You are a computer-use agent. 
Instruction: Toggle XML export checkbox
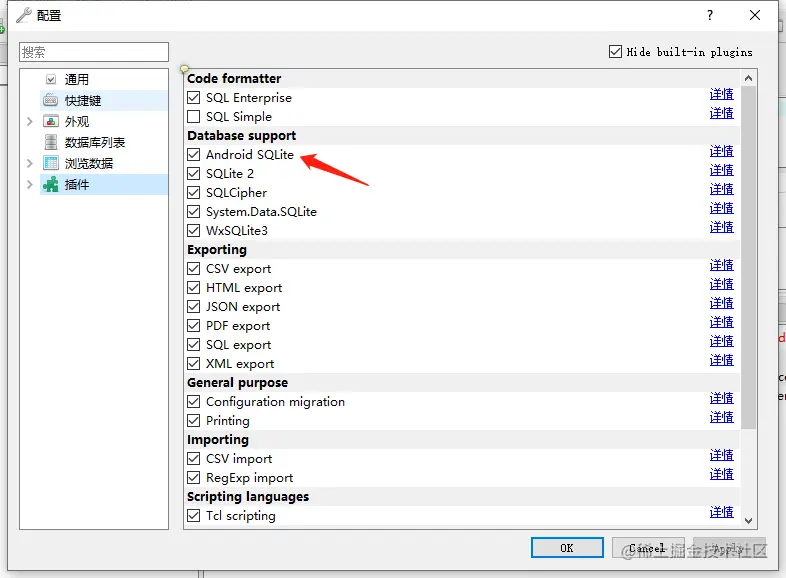pos(193,363)
